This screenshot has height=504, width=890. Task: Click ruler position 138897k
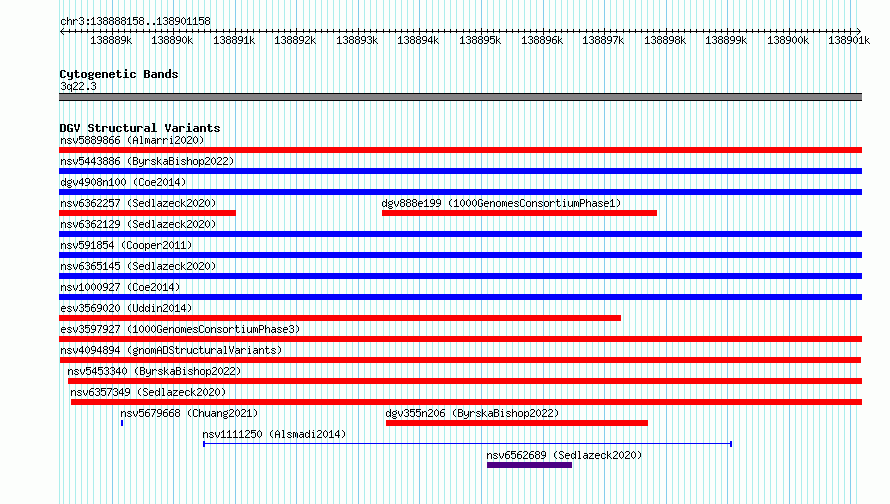[x=603, y=41]
